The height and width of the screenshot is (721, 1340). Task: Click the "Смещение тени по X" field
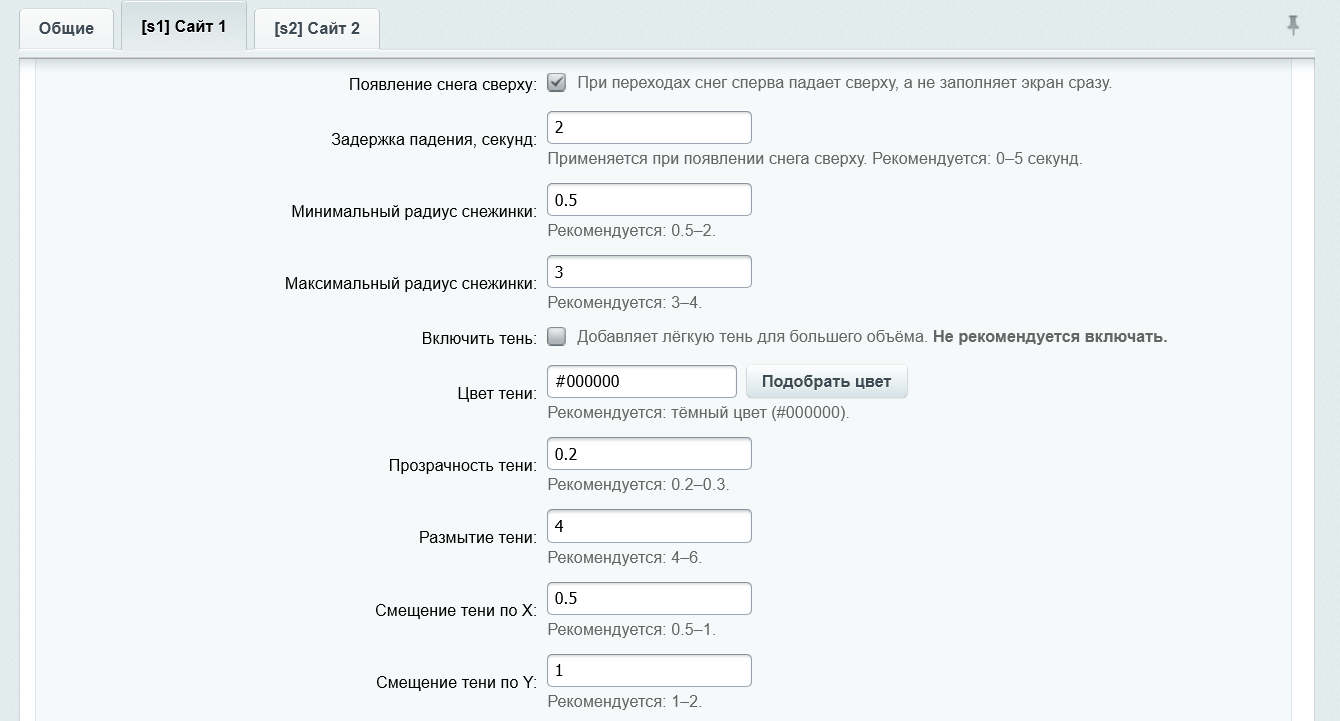648,598
